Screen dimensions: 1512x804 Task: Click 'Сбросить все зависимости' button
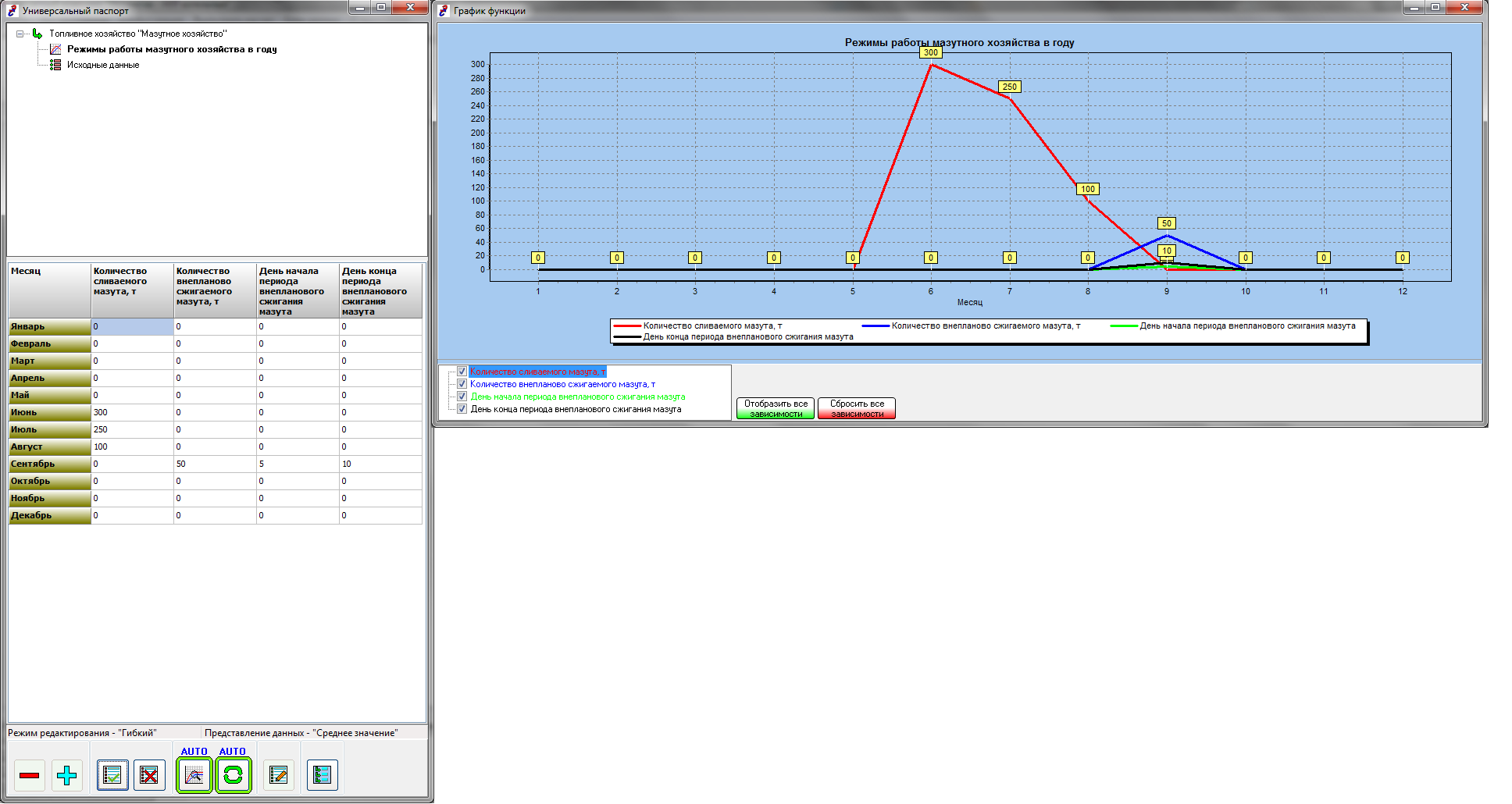coord(857,408)
